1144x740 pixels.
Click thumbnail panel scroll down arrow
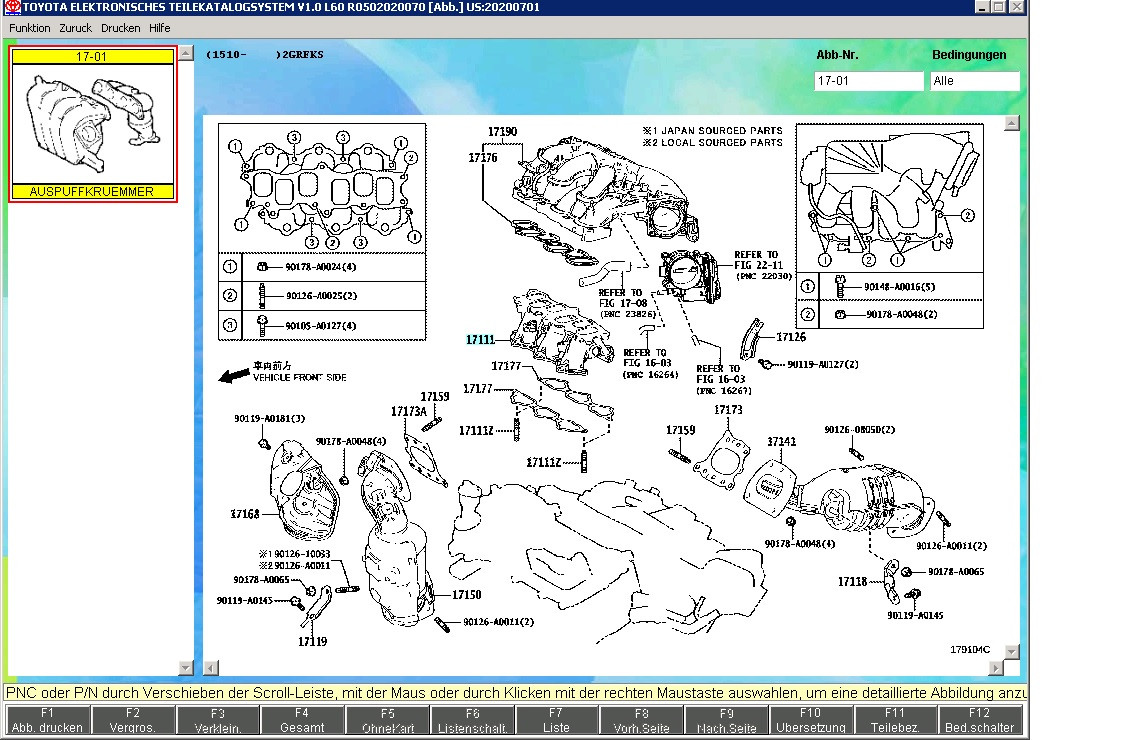185,667
